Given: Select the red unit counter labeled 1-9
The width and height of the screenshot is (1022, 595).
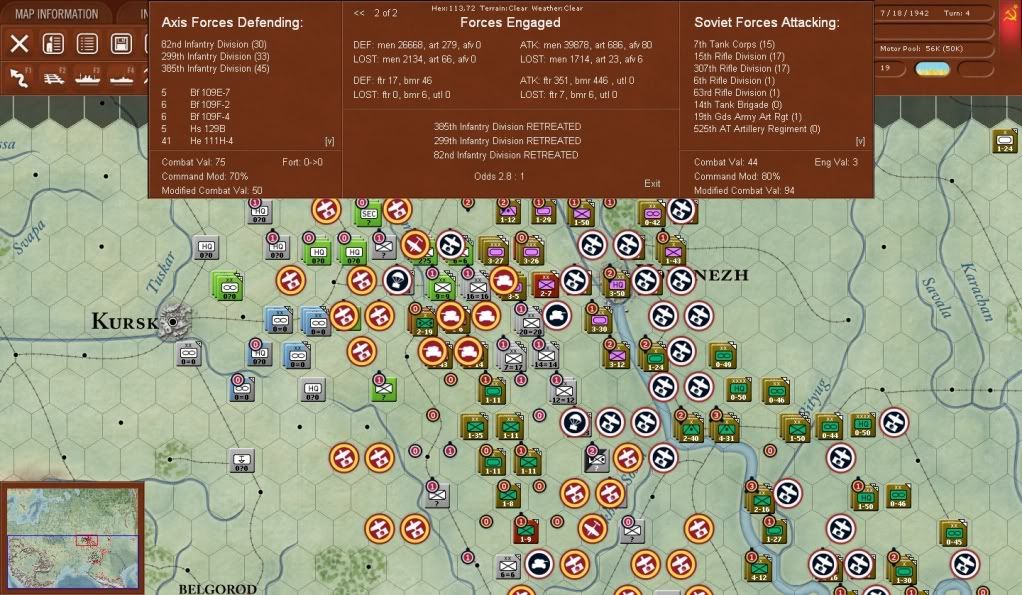Looking at the screenshot, I should [525, 531].
